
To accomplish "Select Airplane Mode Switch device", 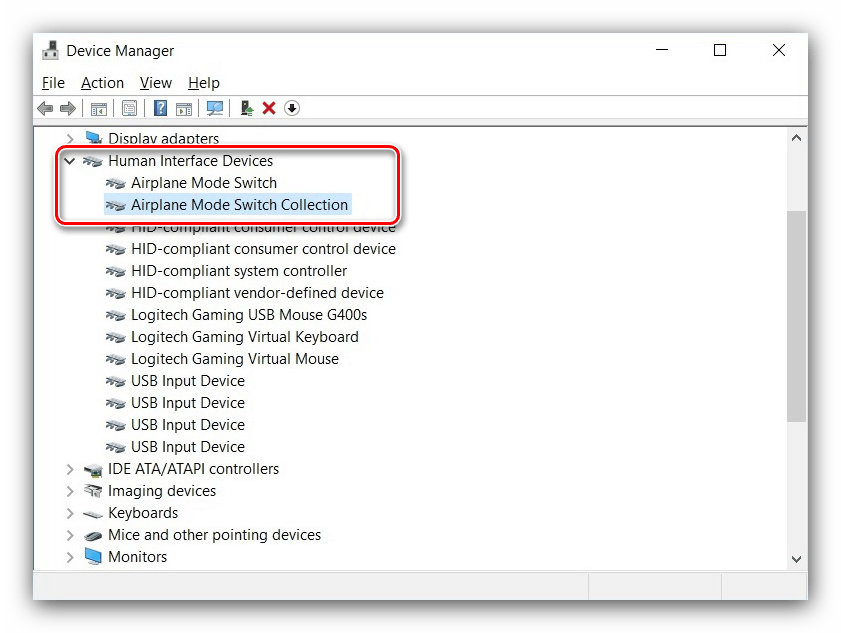I will point(204,183).
